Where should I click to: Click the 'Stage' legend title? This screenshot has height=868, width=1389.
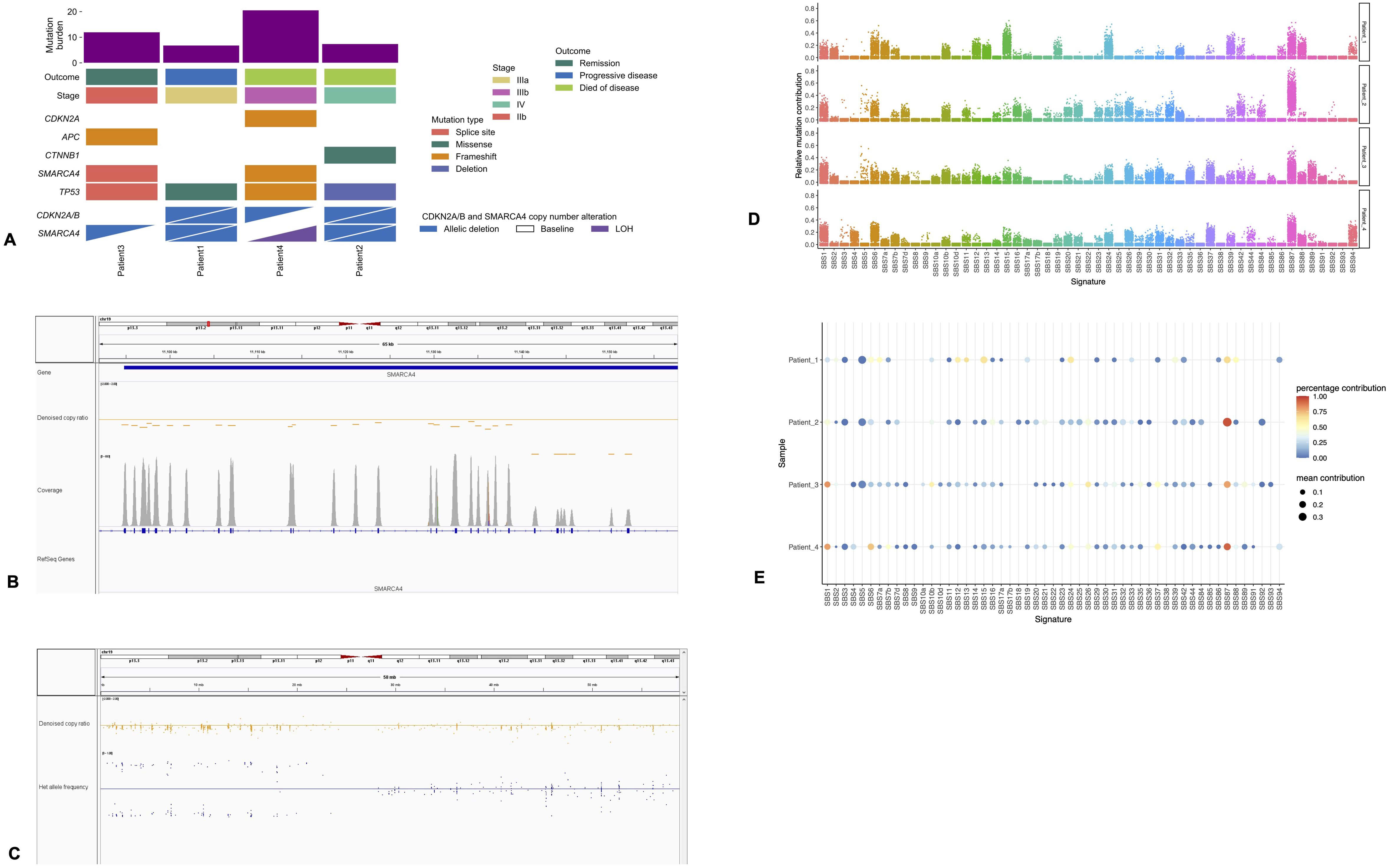[x=504, y=68]
